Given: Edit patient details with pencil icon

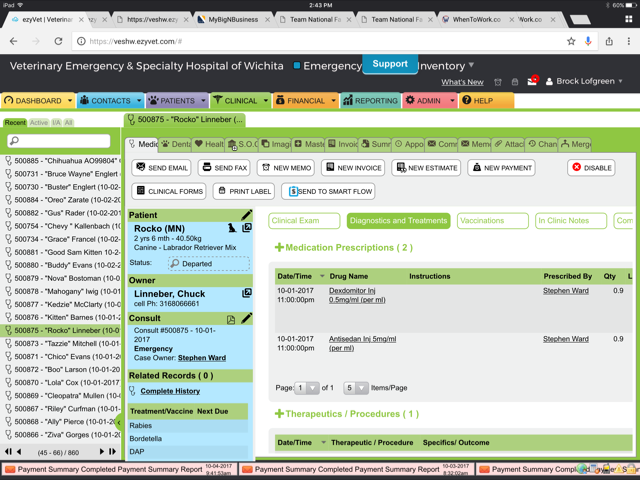Looking at the screenshot, I should [x=246, y=215].
